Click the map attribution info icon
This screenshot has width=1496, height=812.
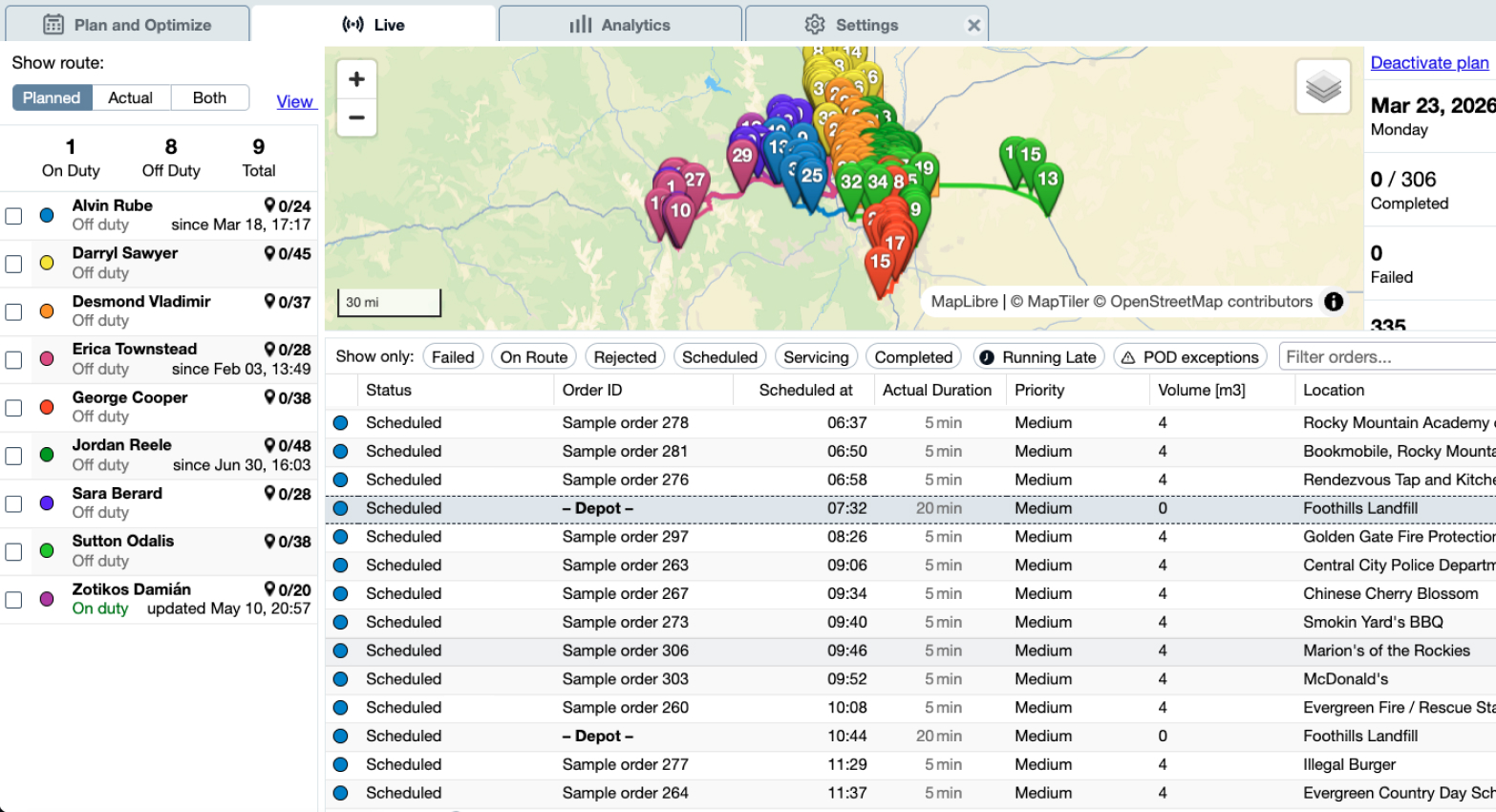pyautogui.click(x=1334, y=302)
